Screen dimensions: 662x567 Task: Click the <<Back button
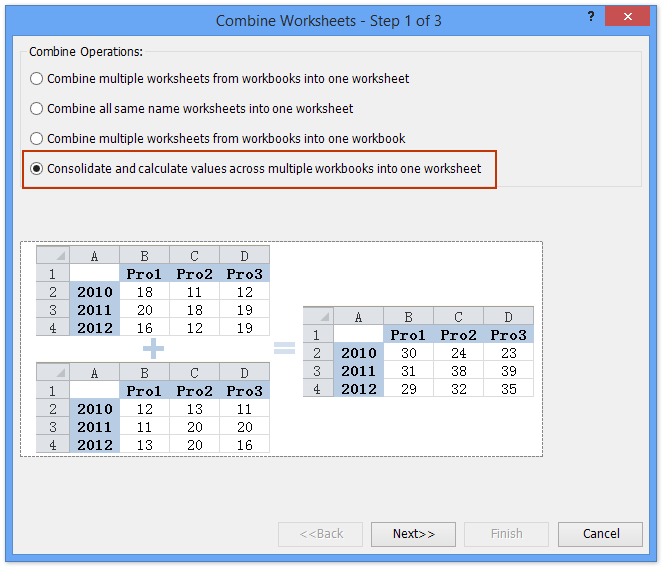point(320,534)
